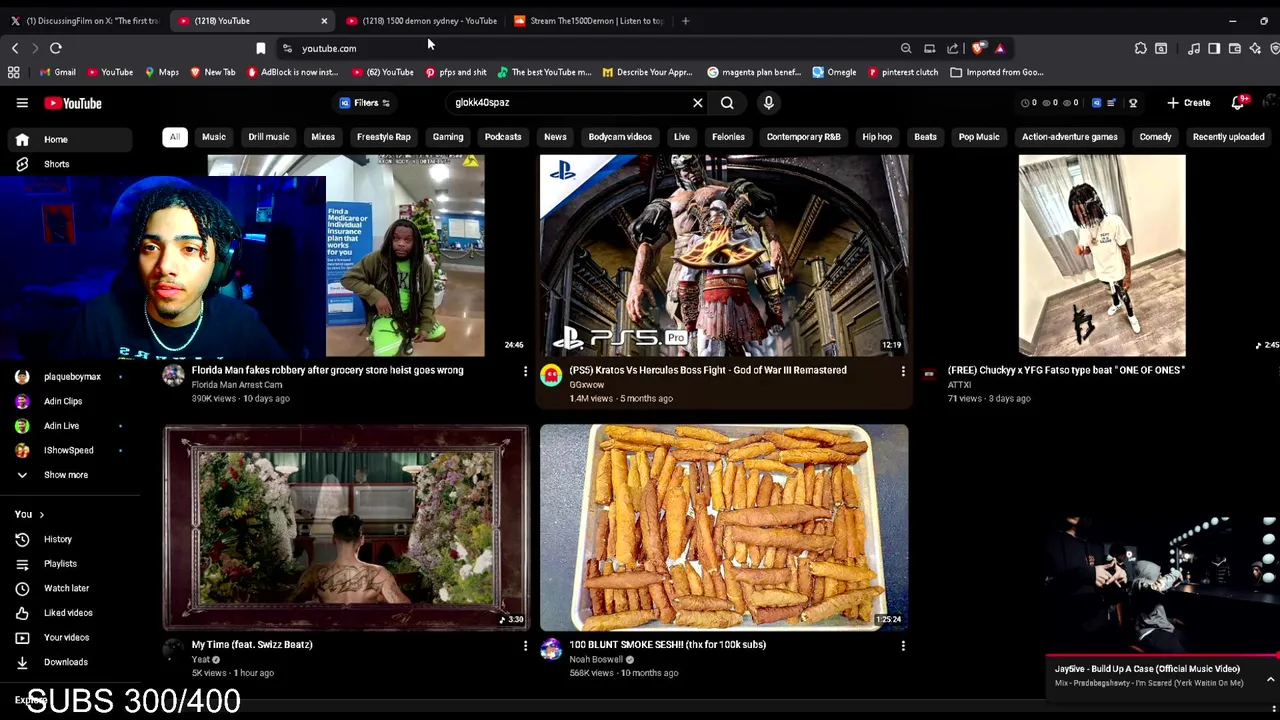Select the Gaming chip
This screenshot has width=1280, height=720.
pos(448,137)
